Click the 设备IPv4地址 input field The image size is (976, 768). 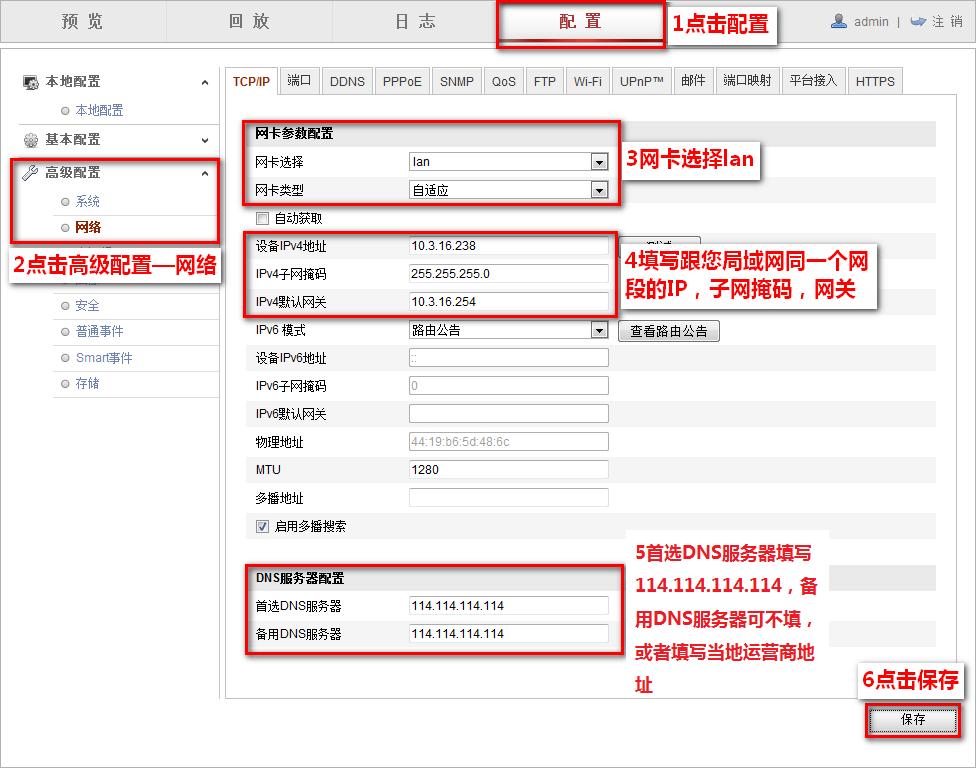click(508, 246)
